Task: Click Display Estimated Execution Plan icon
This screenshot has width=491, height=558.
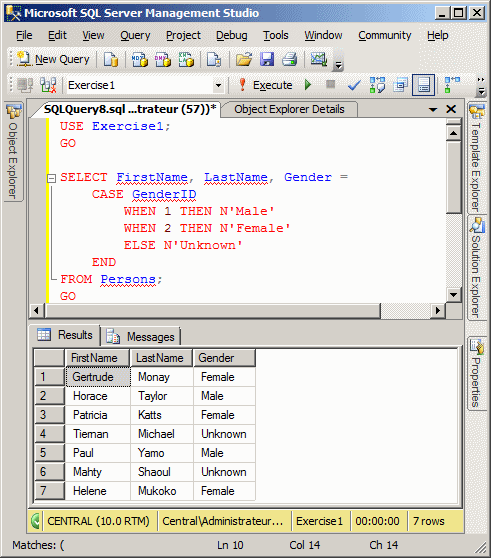Action: click(x=377, y=85)
